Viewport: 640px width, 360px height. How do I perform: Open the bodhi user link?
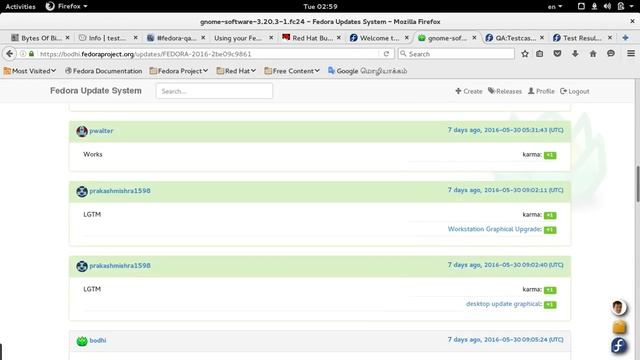(98, 340)
